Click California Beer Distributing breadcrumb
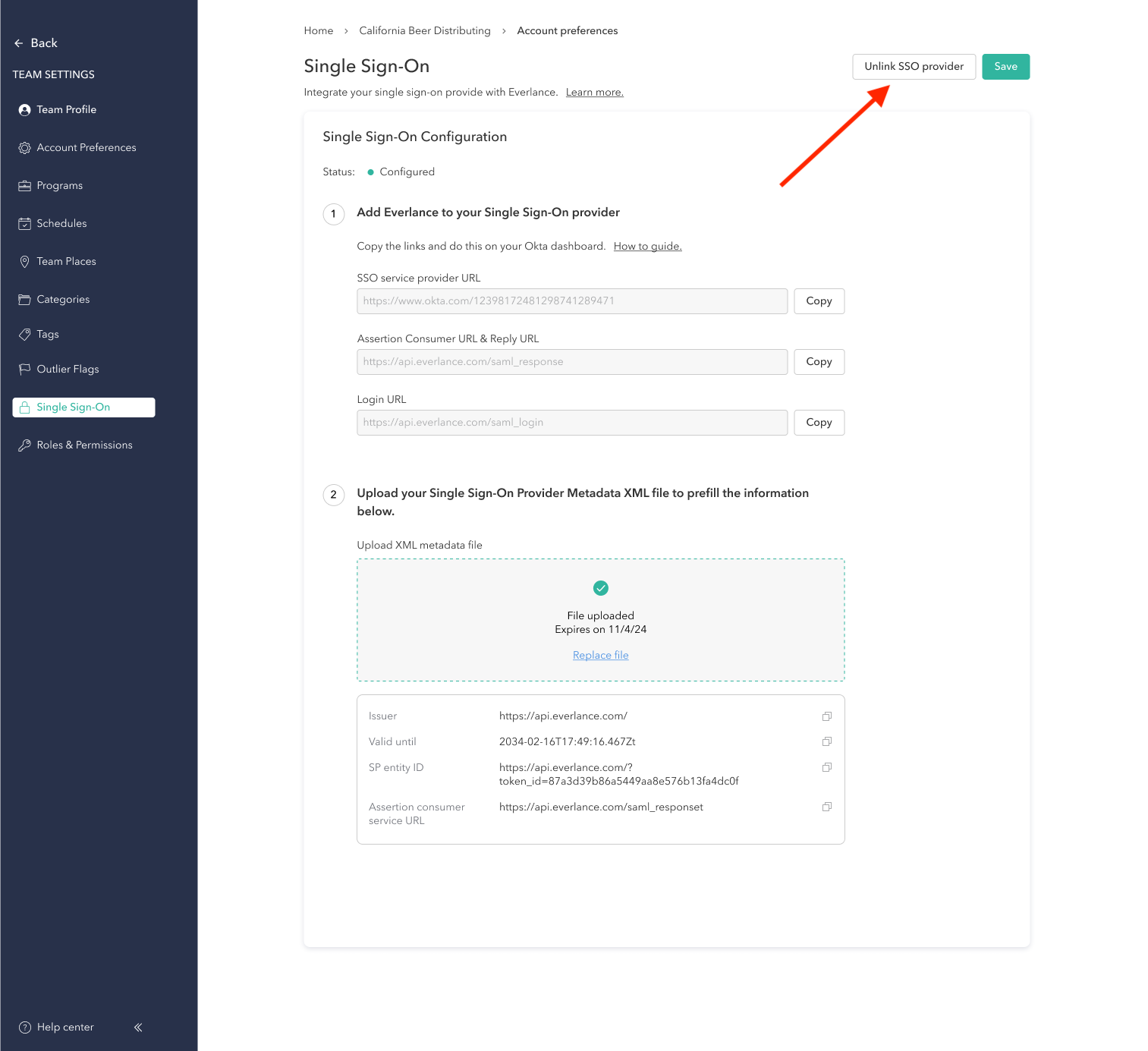Viewport: 1148px width, 1051px height. [424, 31]
